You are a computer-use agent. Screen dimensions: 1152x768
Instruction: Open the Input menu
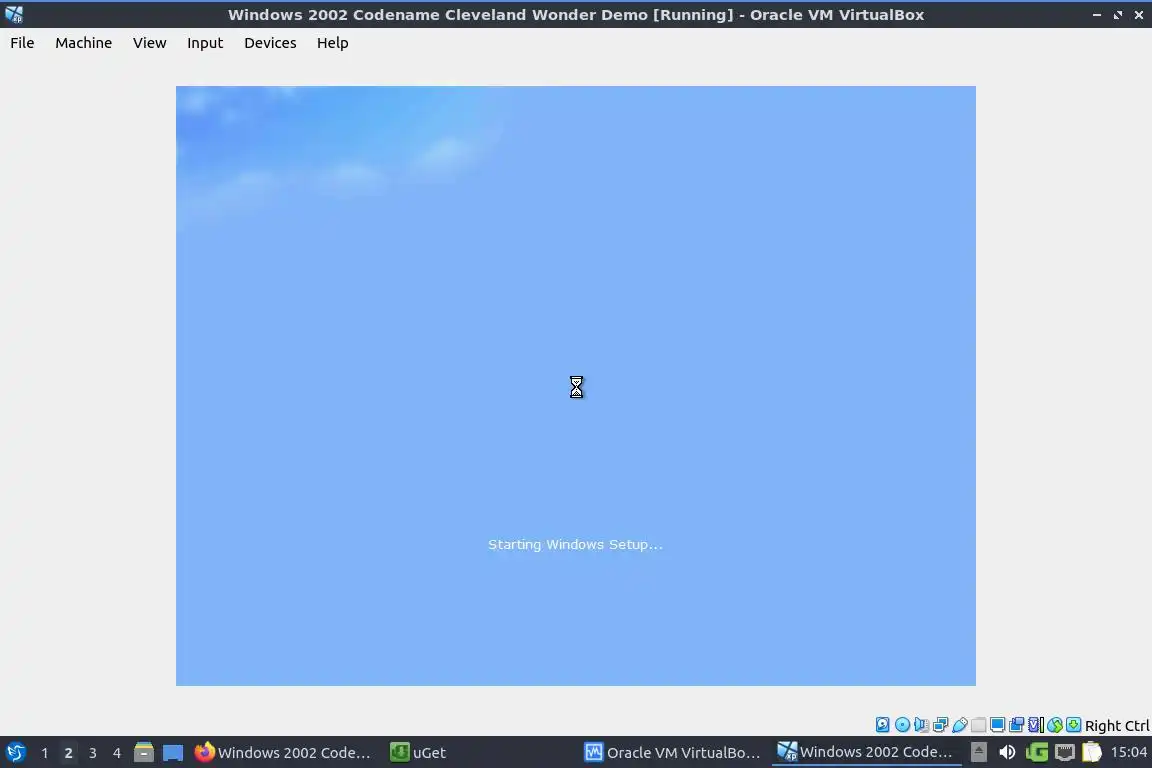205,43
